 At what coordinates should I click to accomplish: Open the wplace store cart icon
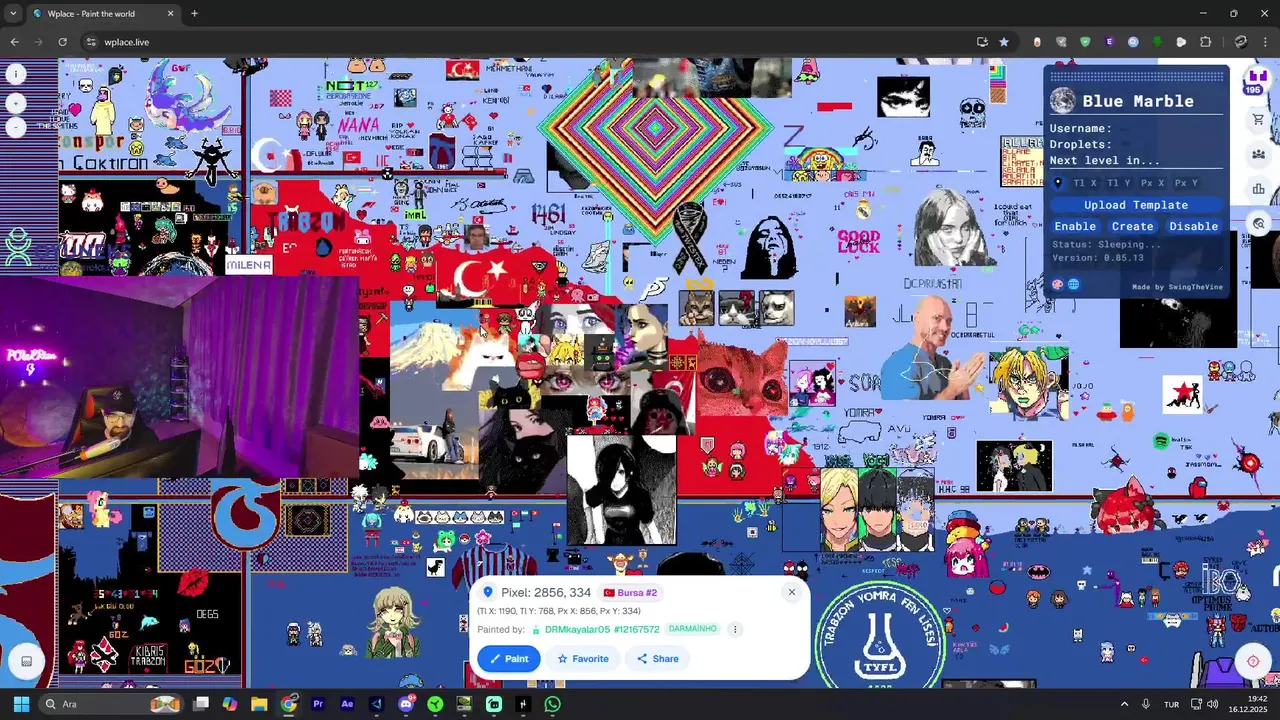point(1258,120)
